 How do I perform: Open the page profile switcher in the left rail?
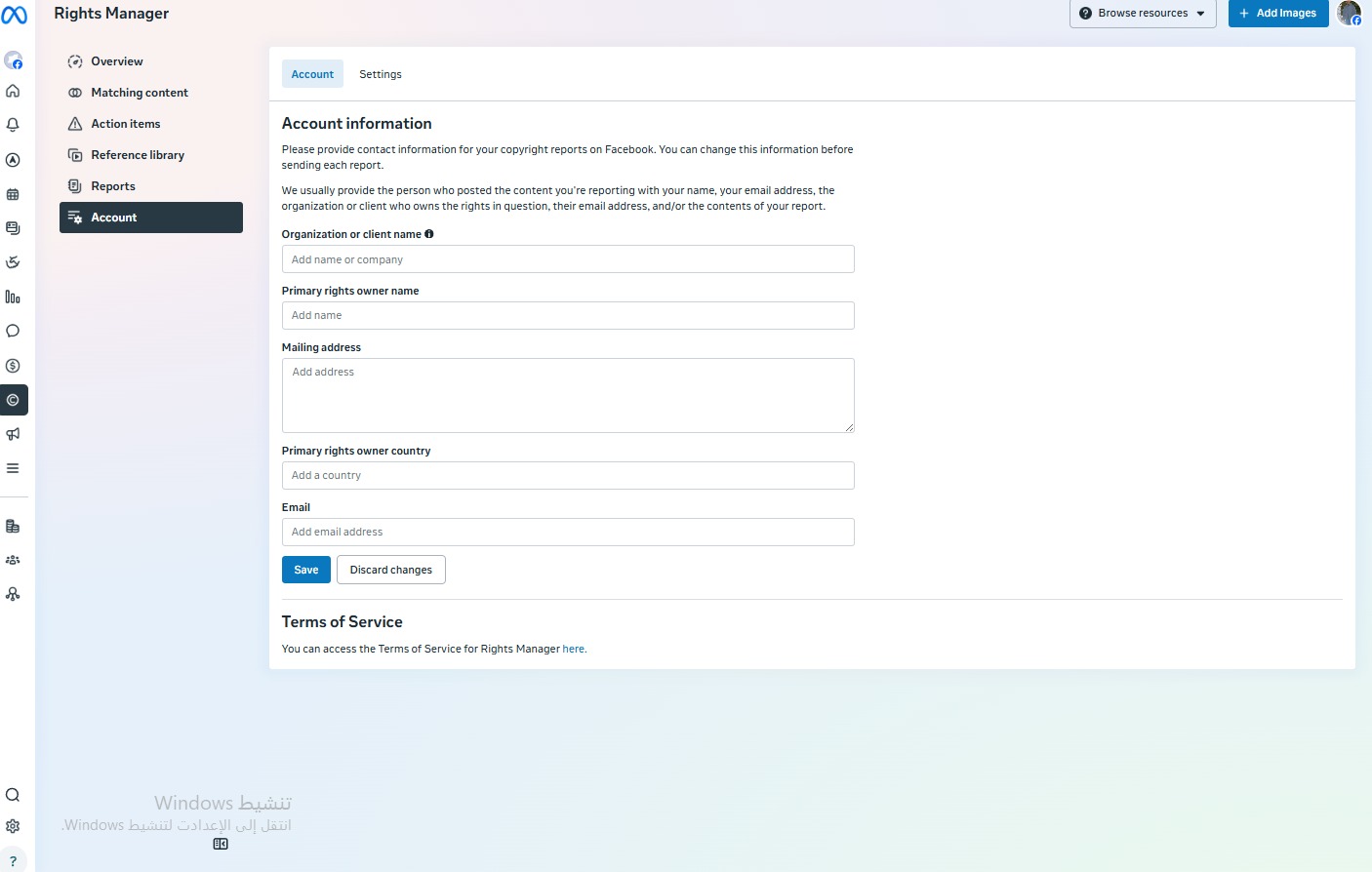pyautogui.click(x=14, y=60)
